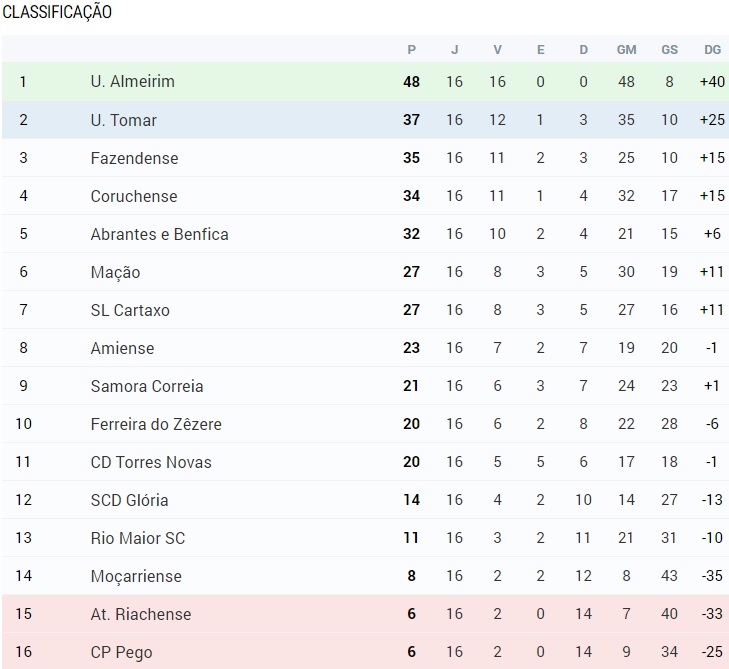The height and width of the screenshot is (669, 729).
Task: Click Ferreira do Zêzere team name
Action: (x=156, y=424)
